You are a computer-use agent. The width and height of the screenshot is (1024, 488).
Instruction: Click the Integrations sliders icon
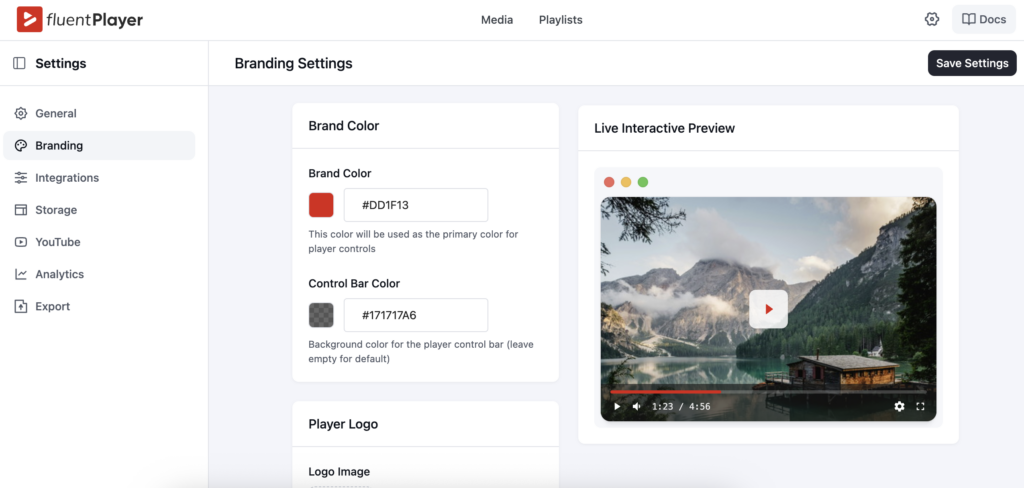click(21, 178)
